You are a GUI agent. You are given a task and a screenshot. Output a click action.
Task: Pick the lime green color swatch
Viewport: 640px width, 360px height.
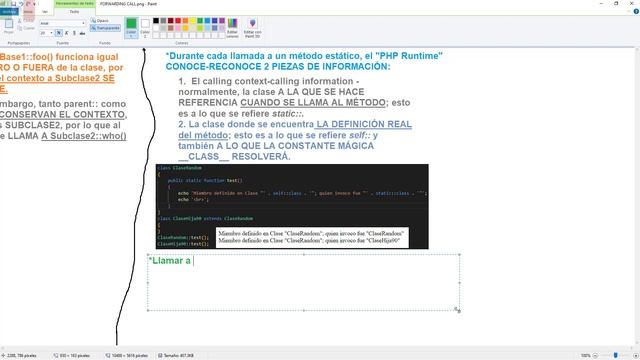tap(200, 28)
